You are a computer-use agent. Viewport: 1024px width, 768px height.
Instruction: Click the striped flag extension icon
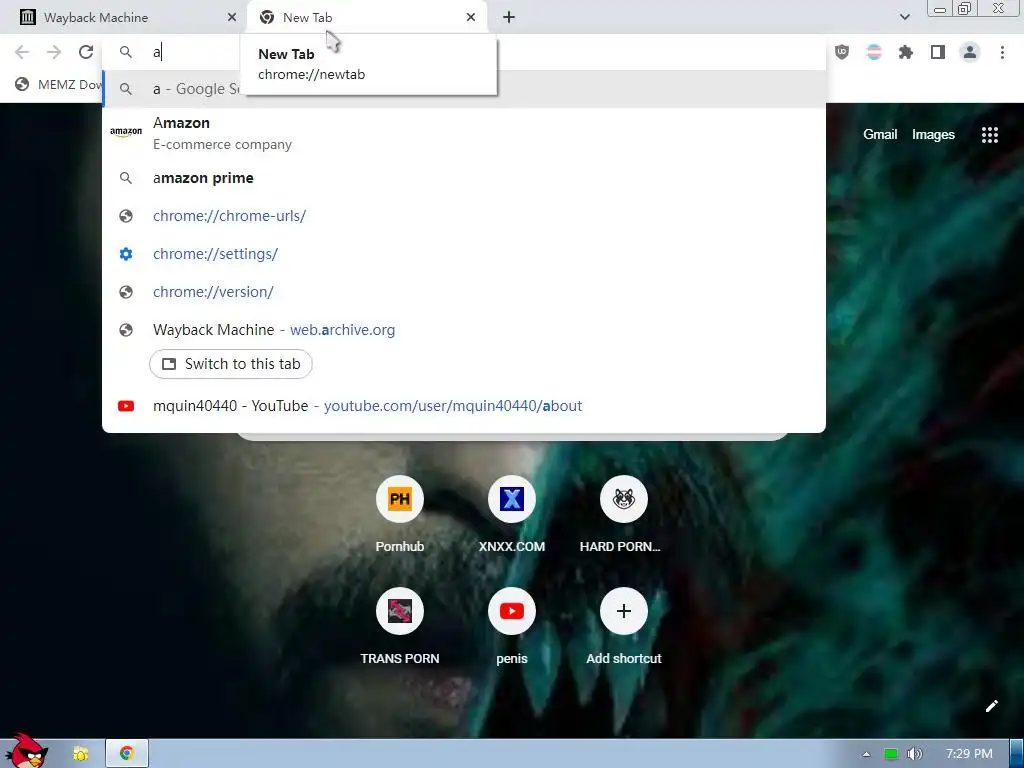coord(874,52)
